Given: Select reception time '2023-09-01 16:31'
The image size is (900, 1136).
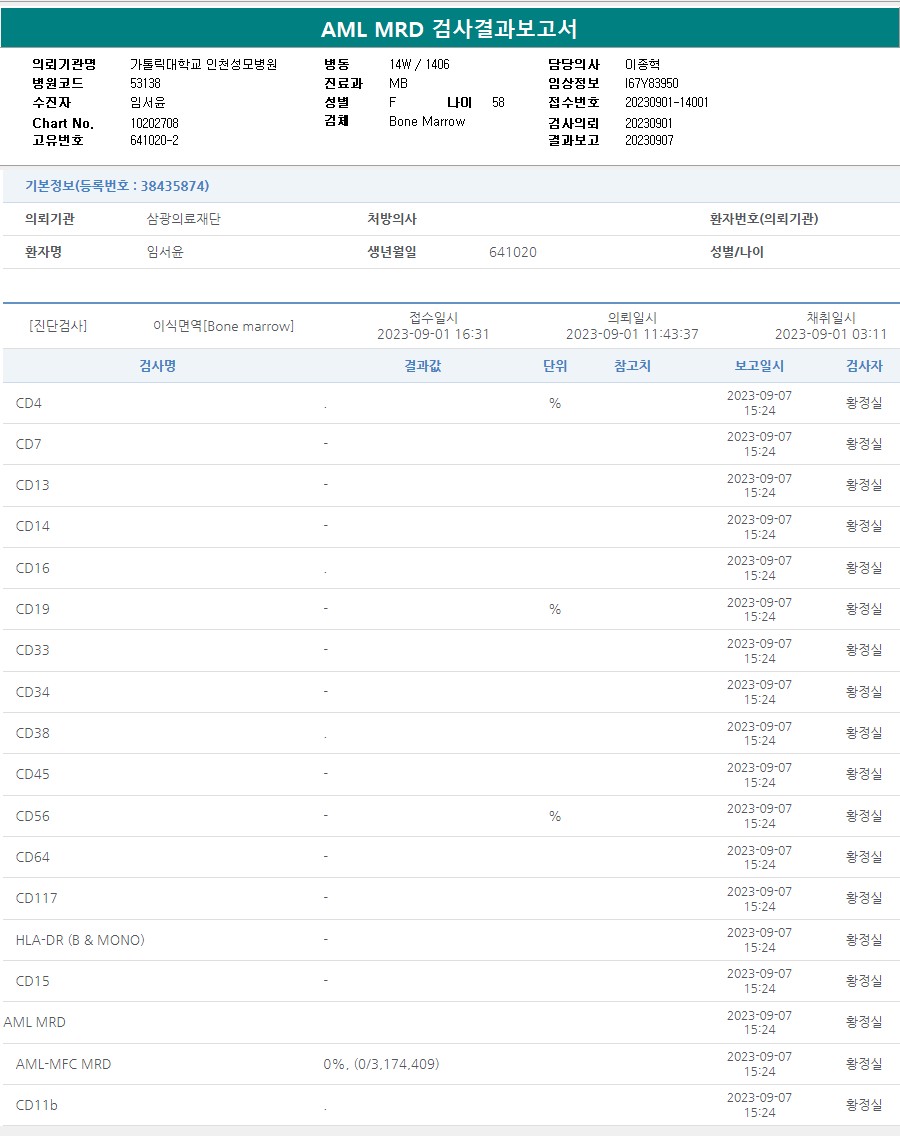Looking at the screenshot, I should point(433,334).
